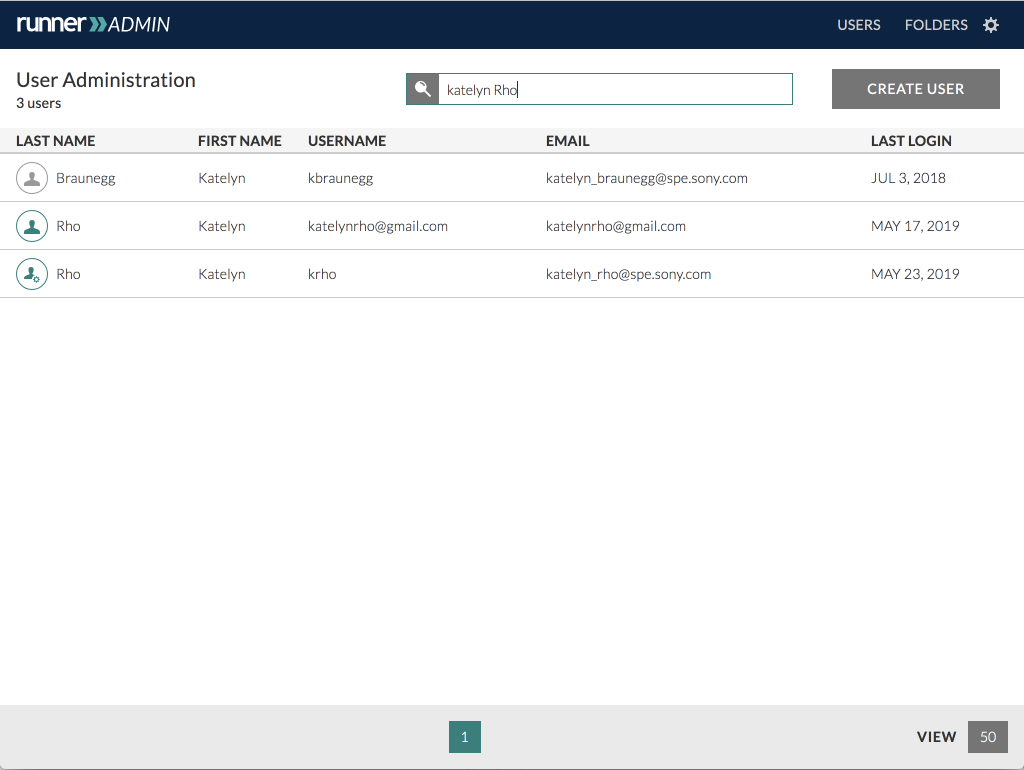Go to the USERS section

[x=859, y=25]
